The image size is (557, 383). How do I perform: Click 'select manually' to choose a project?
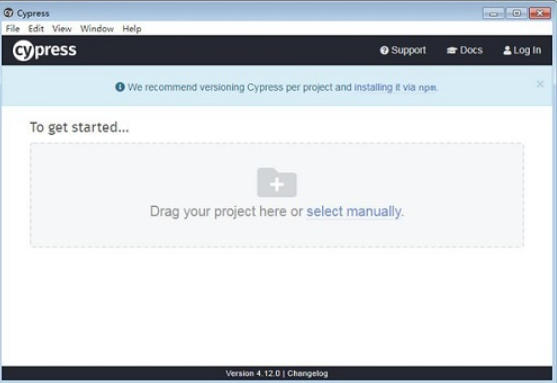(x=354, y=211)
